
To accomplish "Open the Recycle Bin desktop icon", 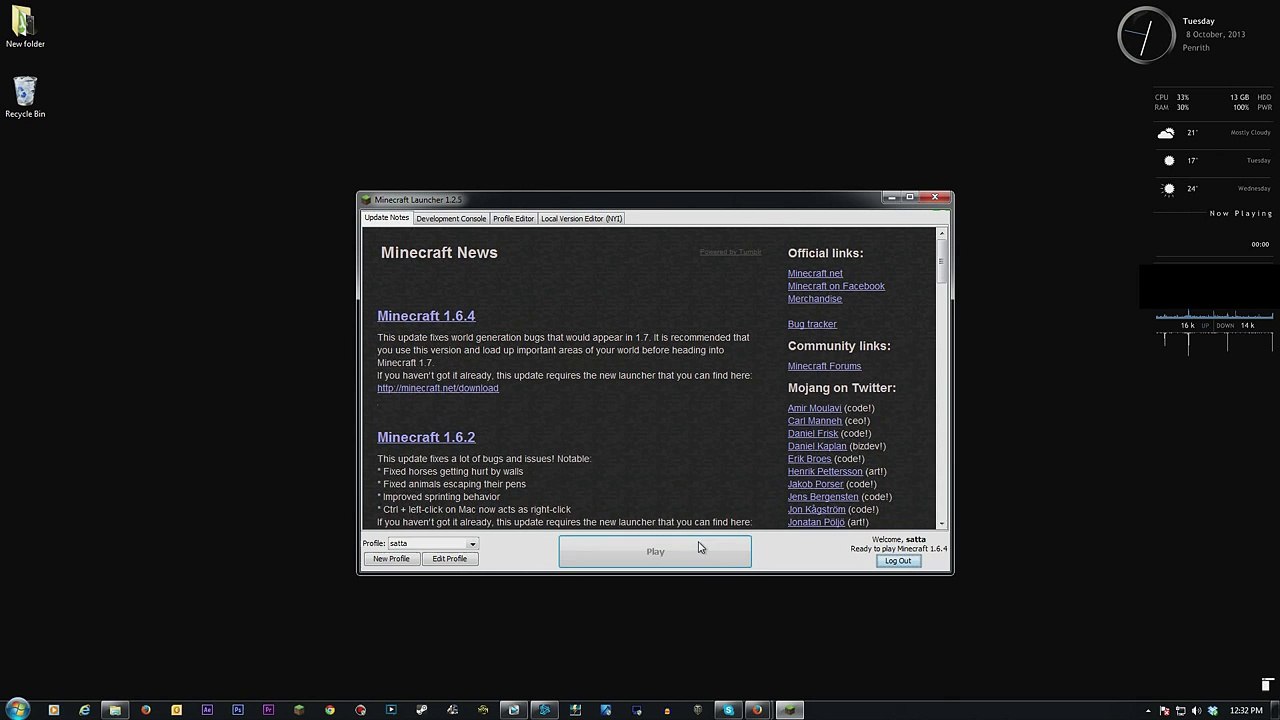I will 25,97.
